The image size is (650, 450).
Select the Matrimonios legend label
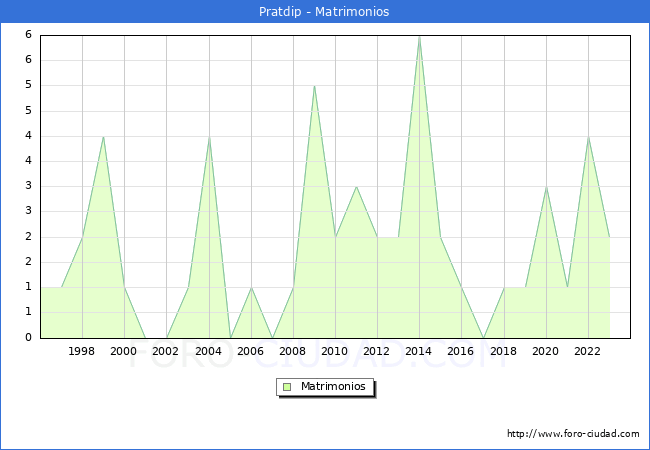[x=333, y=386]
